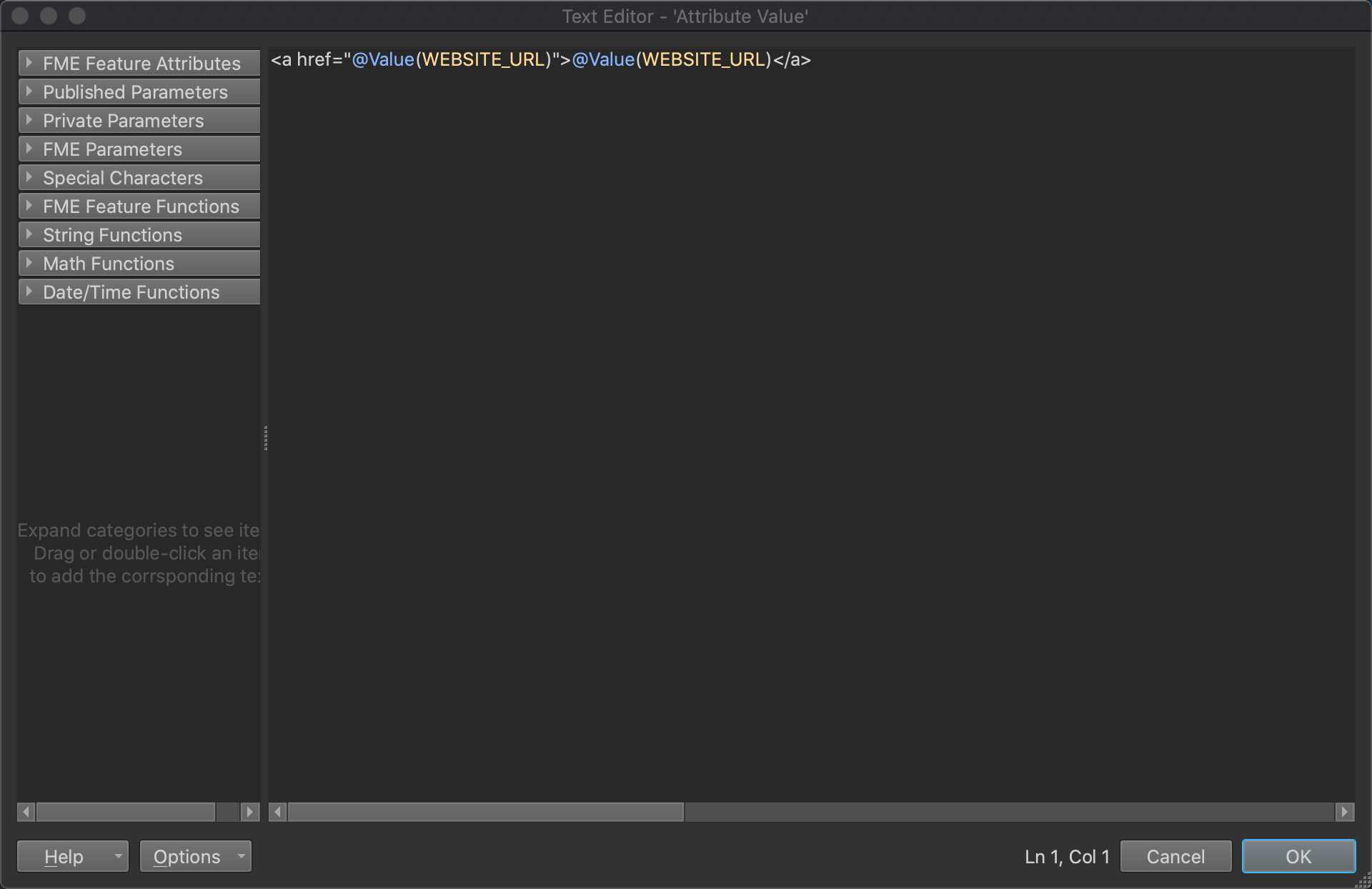Click the left scroll arrow under the sidebar
Image resolution: width=1372 pixels, height=889 pixels.
(x=25, y=812)
